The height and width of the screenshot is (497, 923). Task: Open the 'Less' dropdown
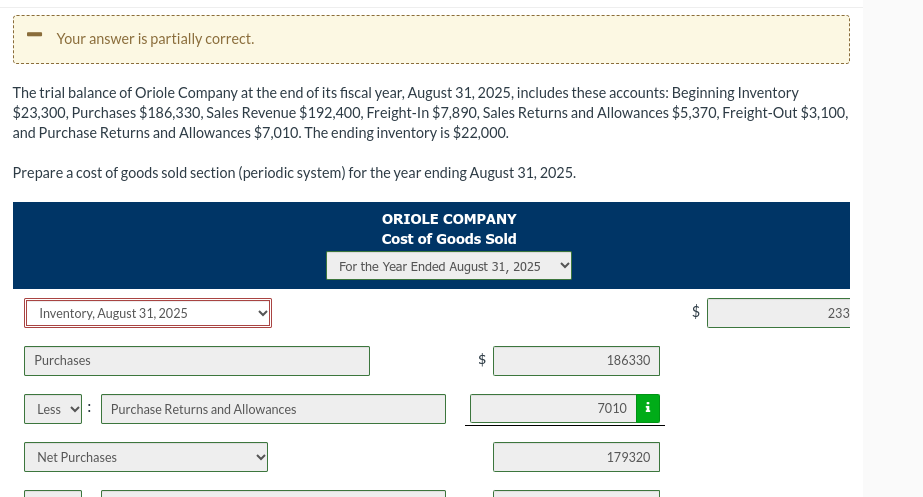pos(53,409)
